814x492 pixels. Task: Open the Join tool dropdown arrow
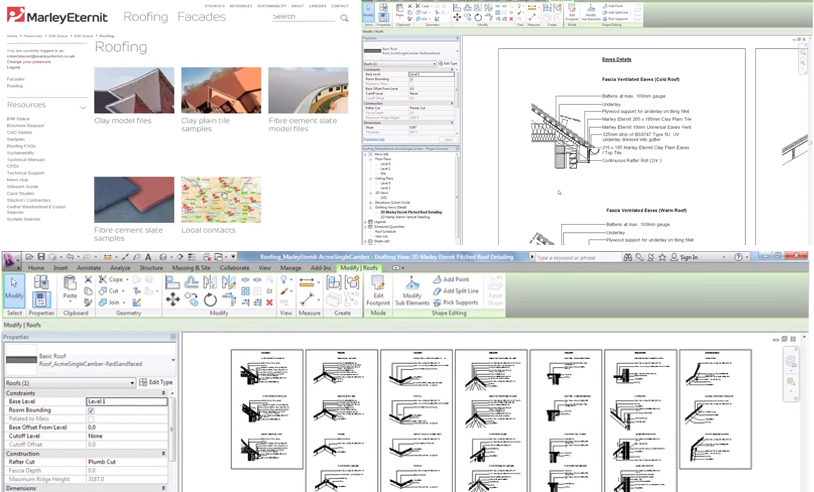124,302
